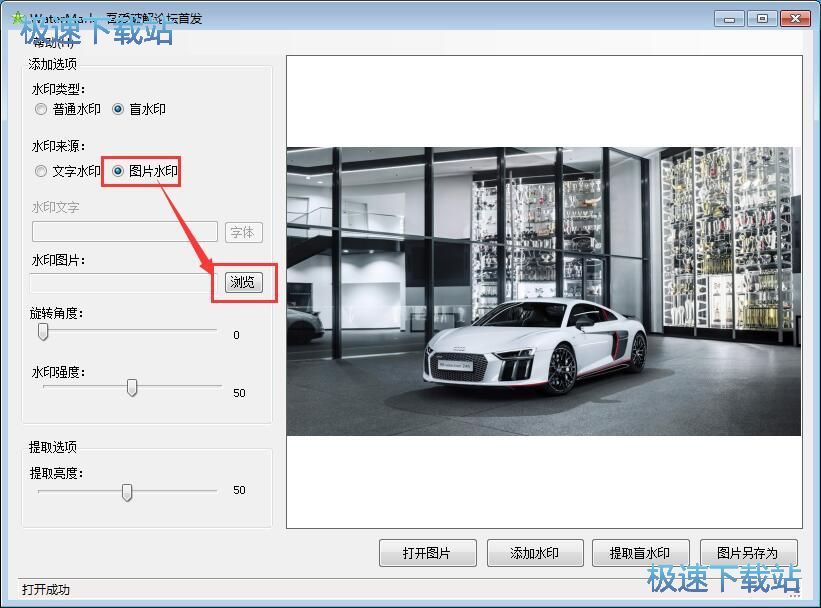Choose 文字水印 as watermark source
The height and width of the screenshot is (608, 821).
pyautogui.click(x=41, y=171)
